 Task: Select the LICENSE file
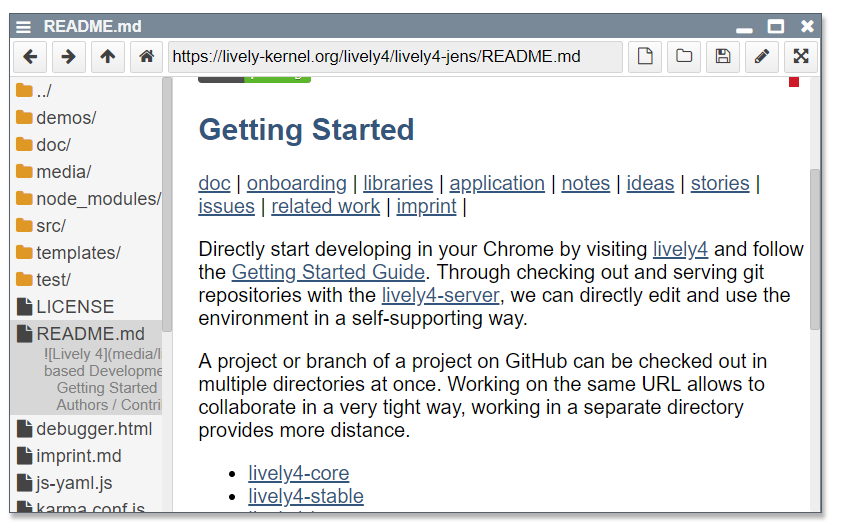coord(75,307)
